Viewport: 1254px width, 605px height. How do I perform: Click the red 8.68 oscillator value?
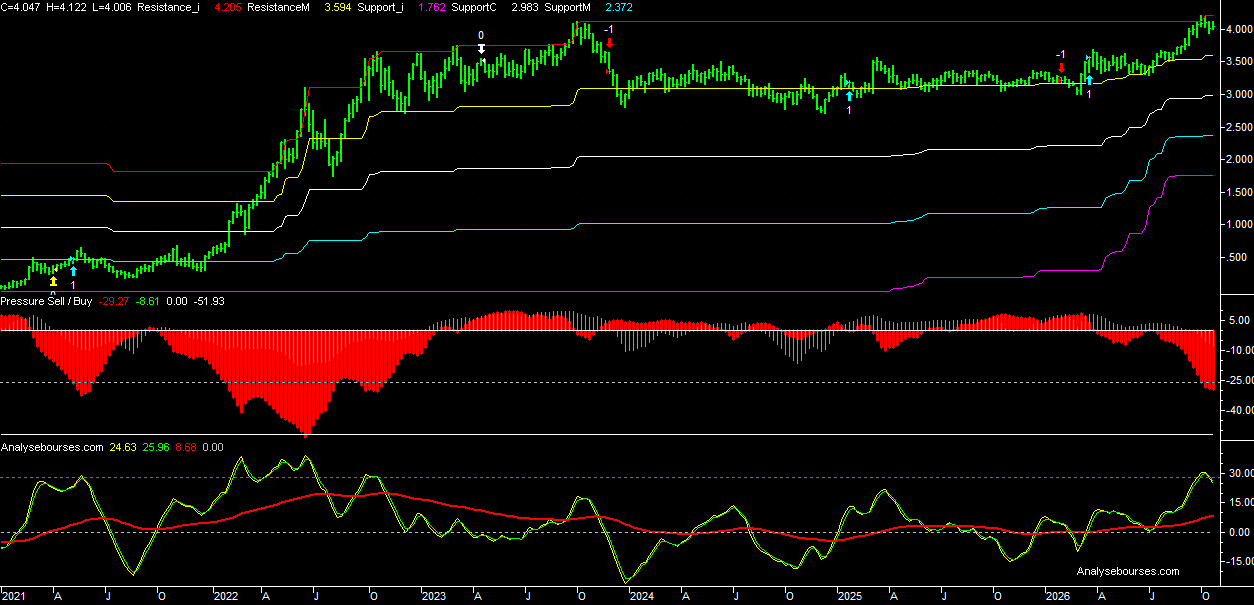pos(186,447)
